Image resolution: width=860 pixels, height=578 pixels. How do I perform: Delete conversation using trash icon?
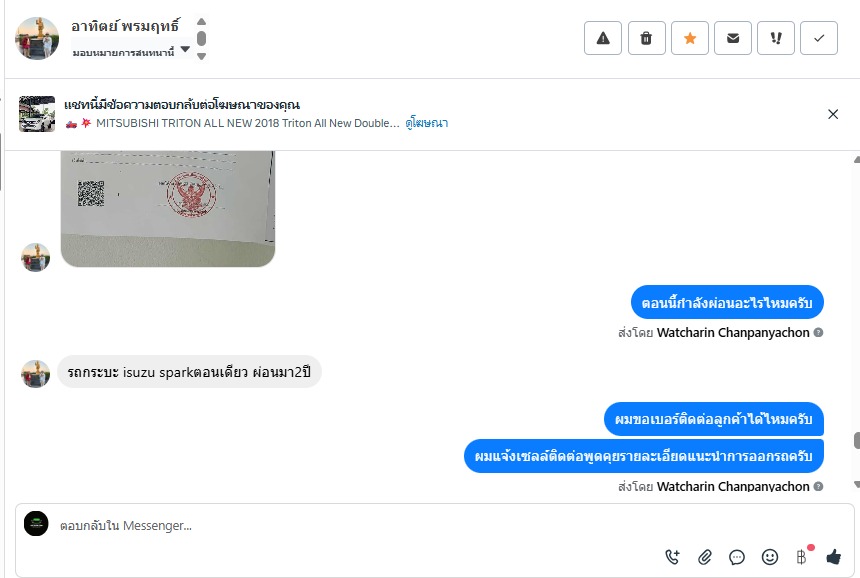coord(646,38)
